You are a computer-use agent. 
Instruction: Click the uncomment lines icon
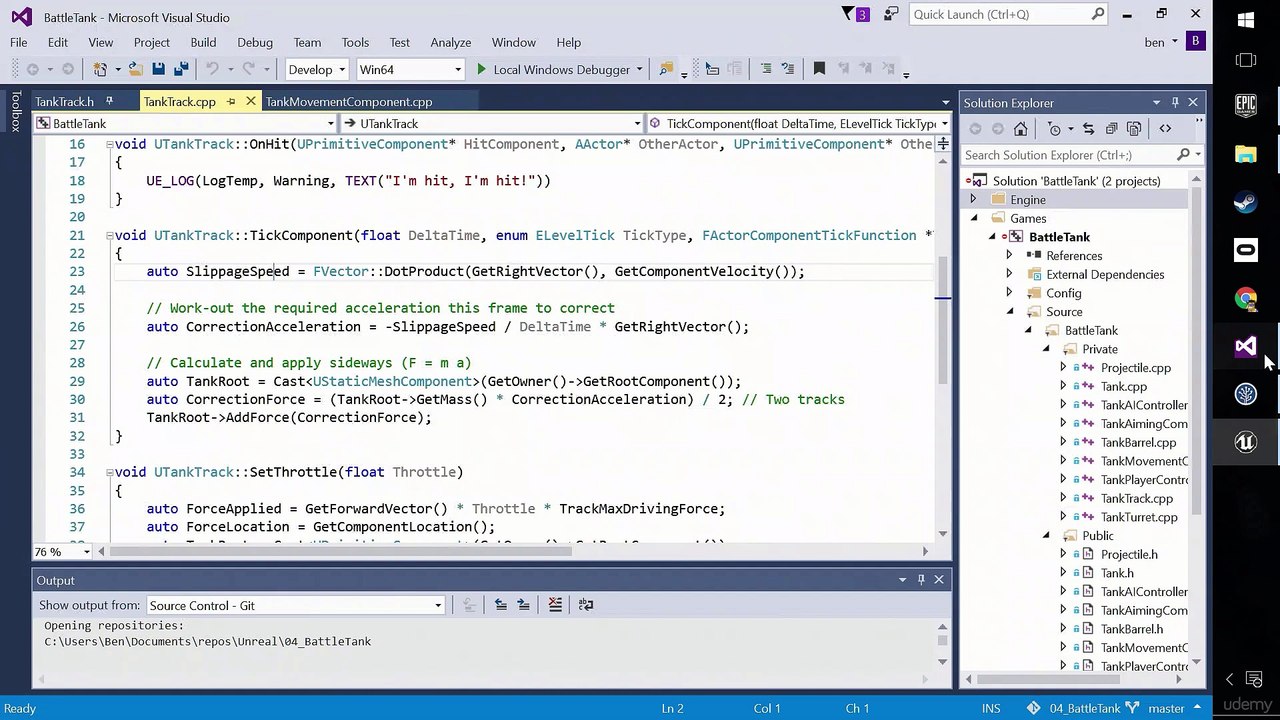789,69
